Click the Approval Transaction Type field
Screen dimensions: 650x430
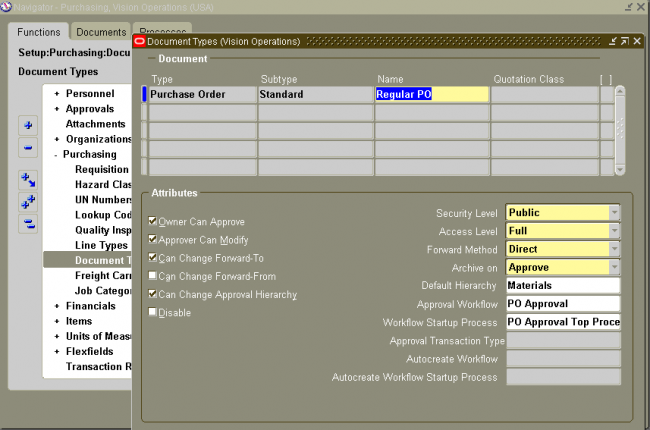(x=563, y=340)
